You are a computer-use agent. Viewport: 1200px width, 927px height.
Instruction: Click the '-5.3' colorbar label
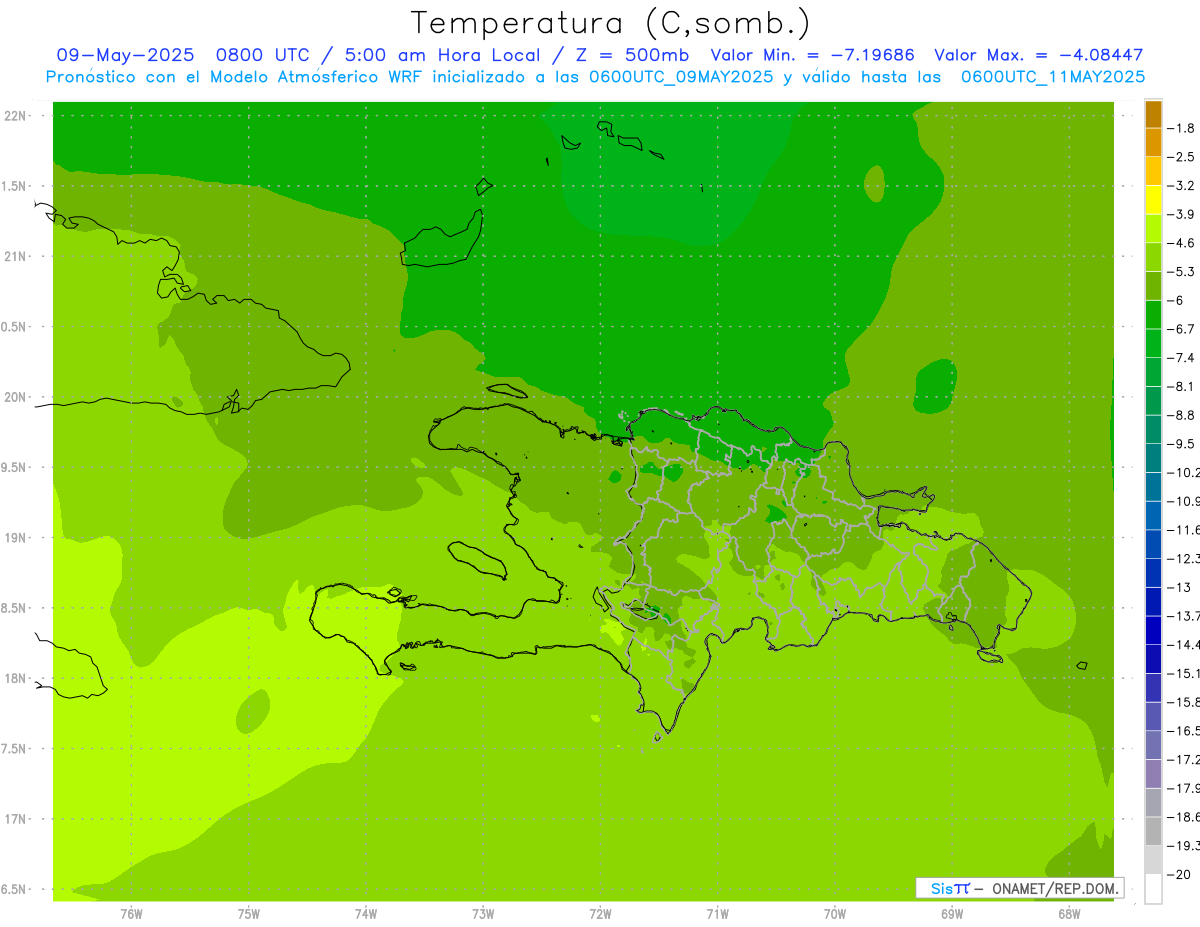(x=1180, y=272)
